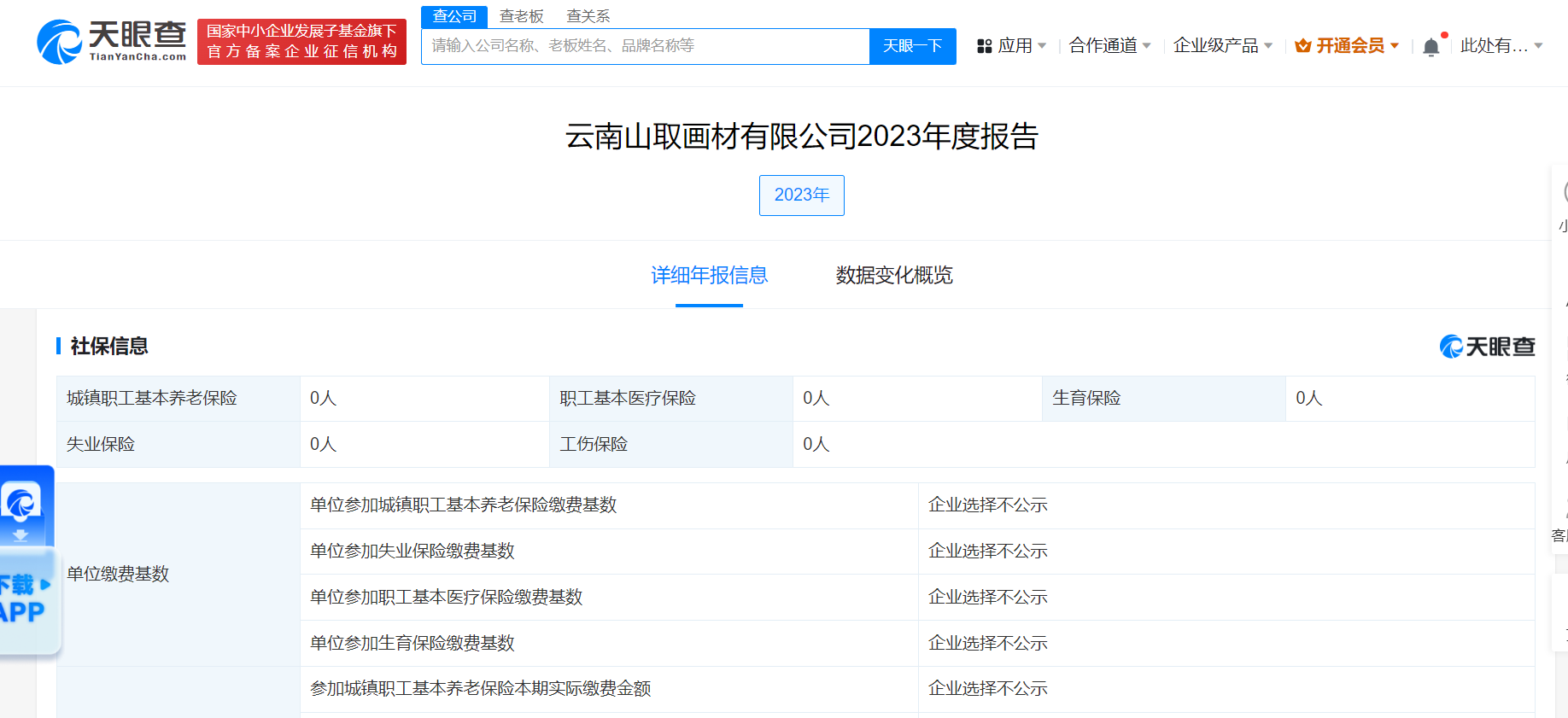
Task: Focus the company name search field
Action: point(645,46)
